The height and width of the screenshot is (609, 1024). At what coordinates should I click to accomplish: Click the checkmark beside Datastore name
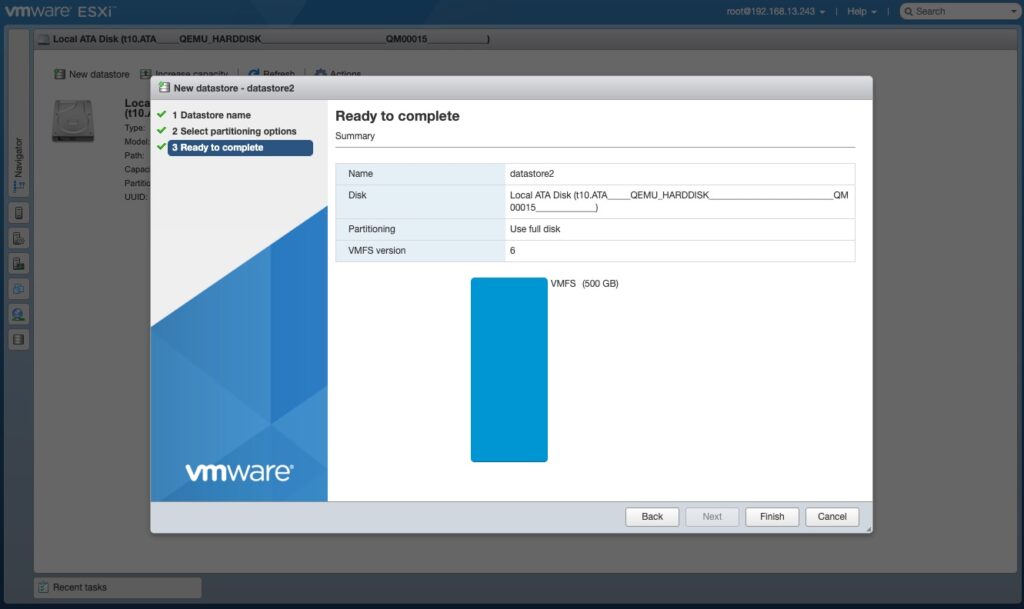[161, 114]
